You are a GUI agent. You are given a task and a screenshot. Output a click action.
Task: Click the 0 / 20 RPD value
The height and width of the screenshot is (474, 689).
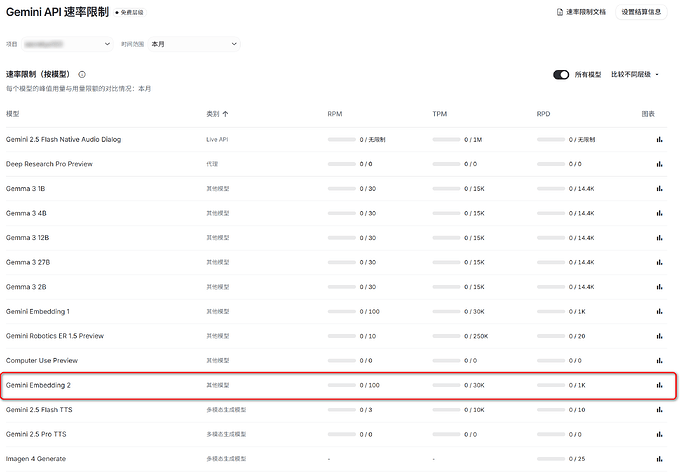pos(577,337)
